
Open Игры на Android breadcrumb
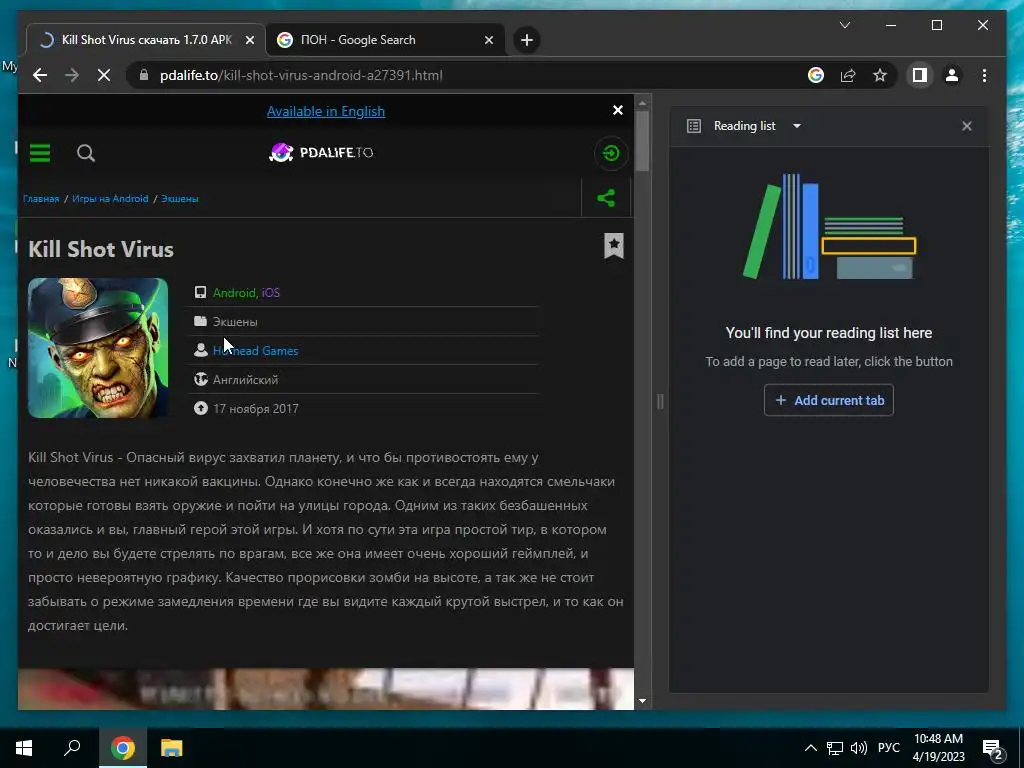pos(110,199)
